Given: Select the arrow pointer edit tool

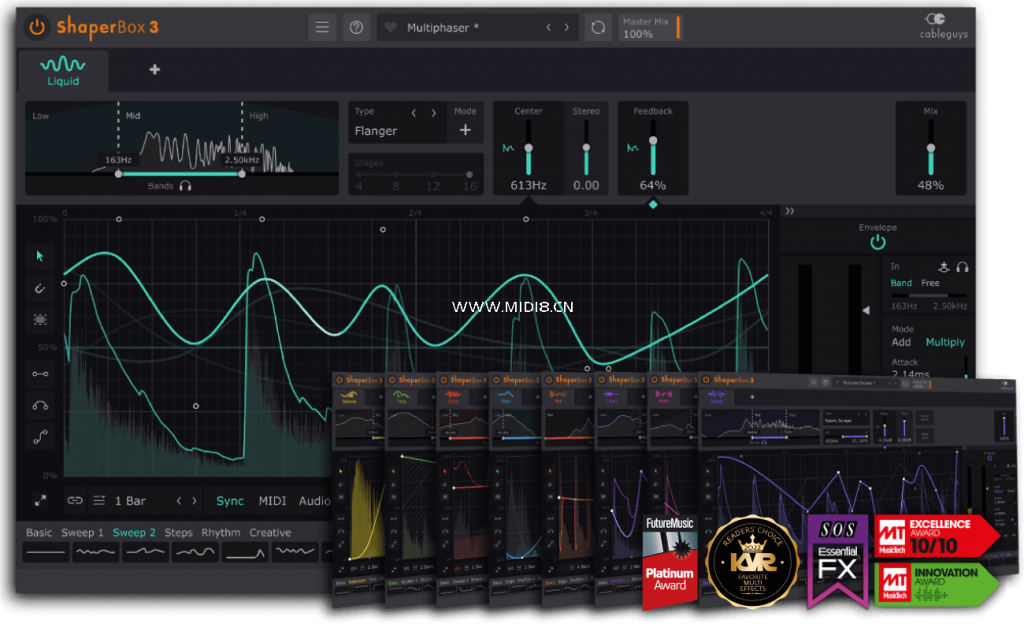Looking at the screenshot, I should click(41, 256).
